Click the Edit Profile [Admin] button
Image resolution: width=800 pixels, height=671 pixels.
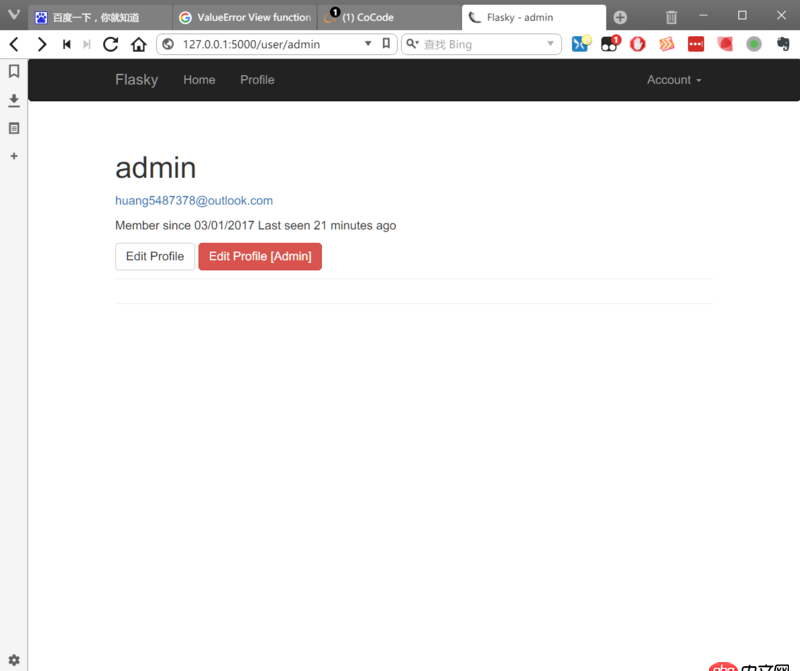coord(260,257)
